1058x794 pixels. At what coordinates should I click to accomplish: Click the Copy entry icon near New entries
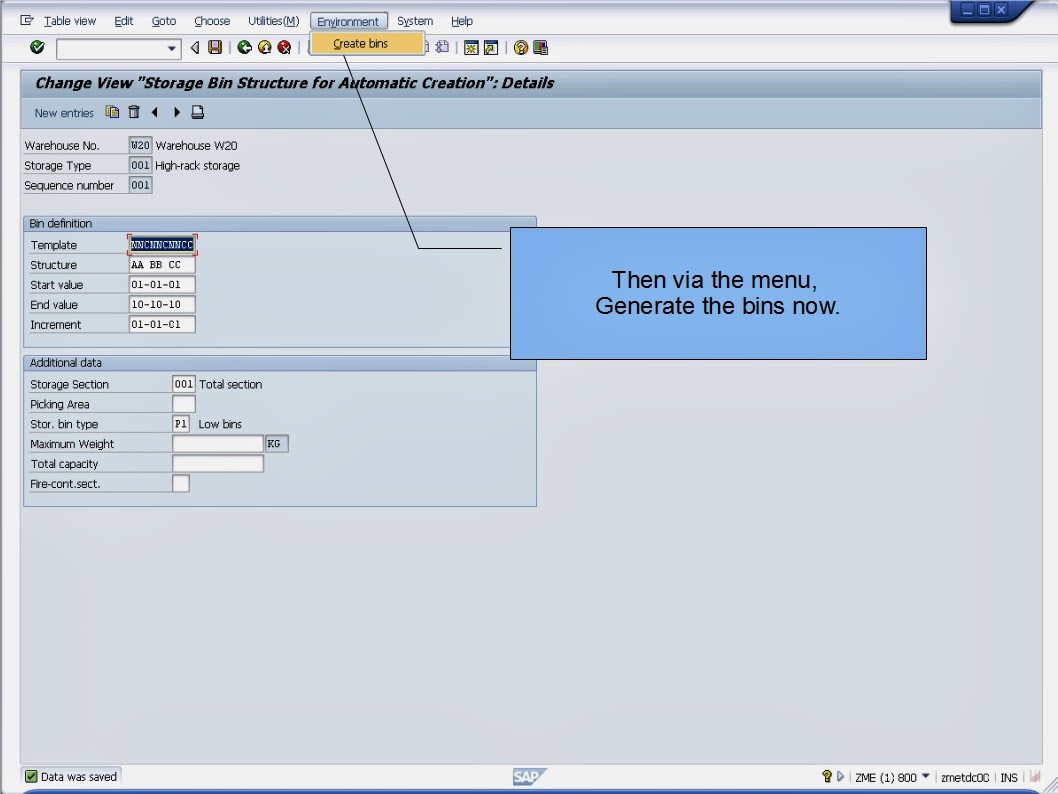pyautogui.click(x=112, y=112)
